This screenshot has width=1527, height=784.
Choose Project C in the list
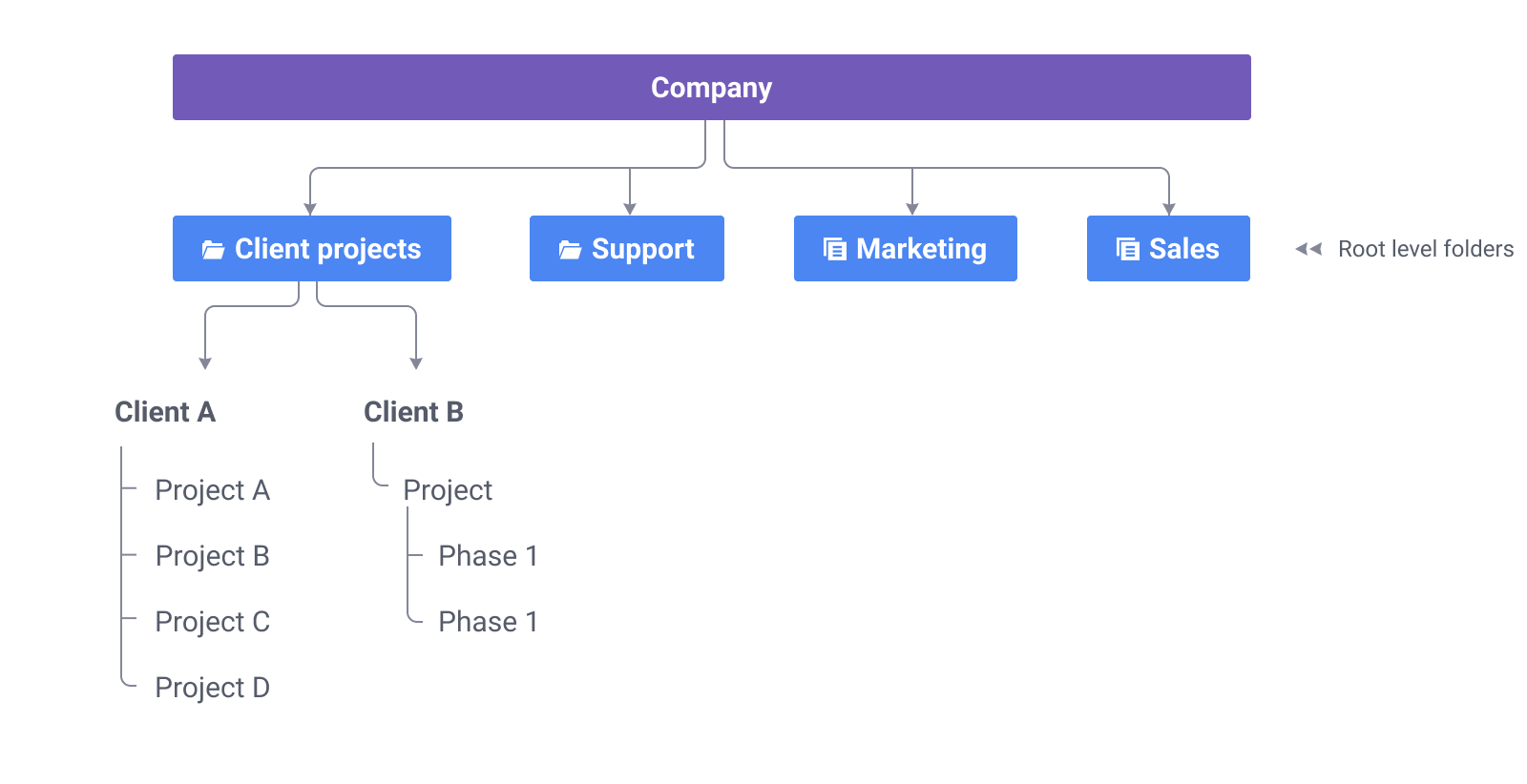coord(212,622)
